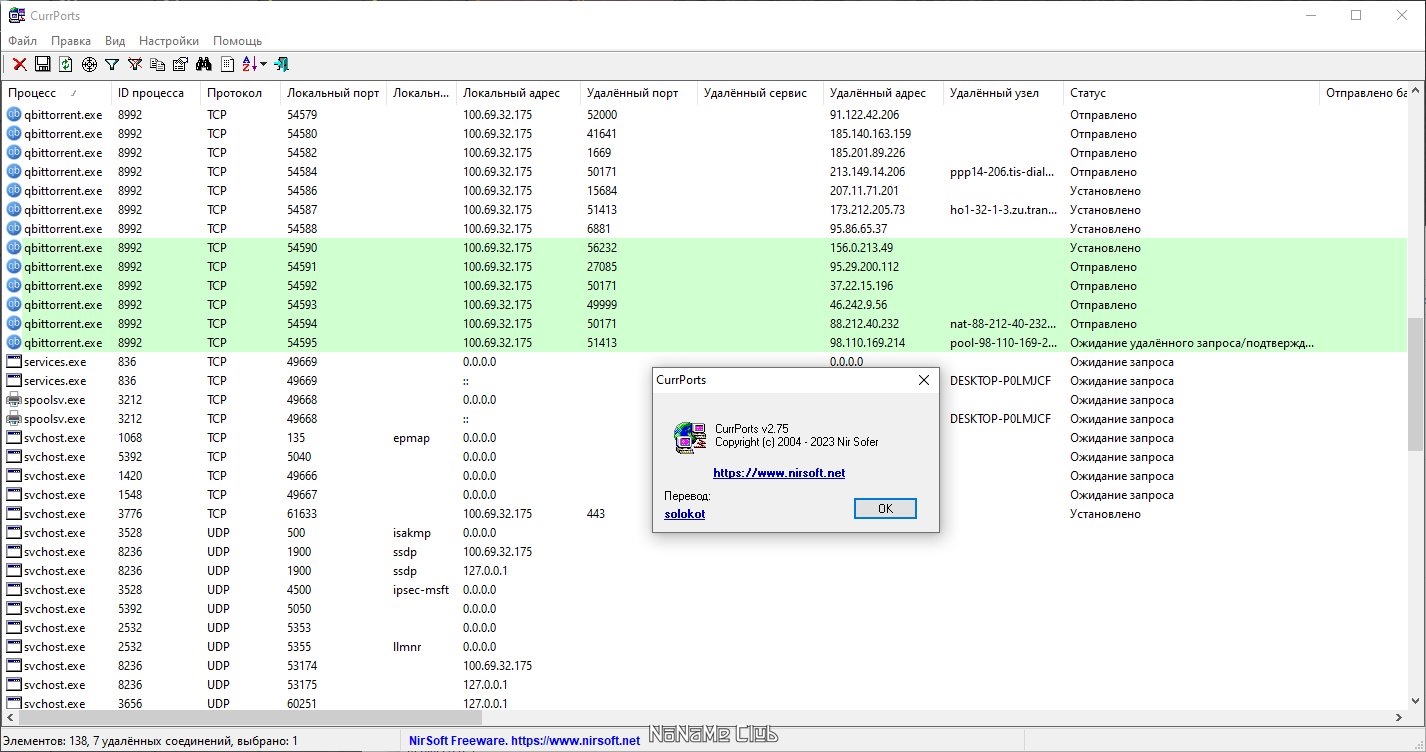Click the spoolsv.exe printer icon in the 0.0.0.0 row
The width and height of the screenshot is (1426, 752).
(x=14, y=399)
